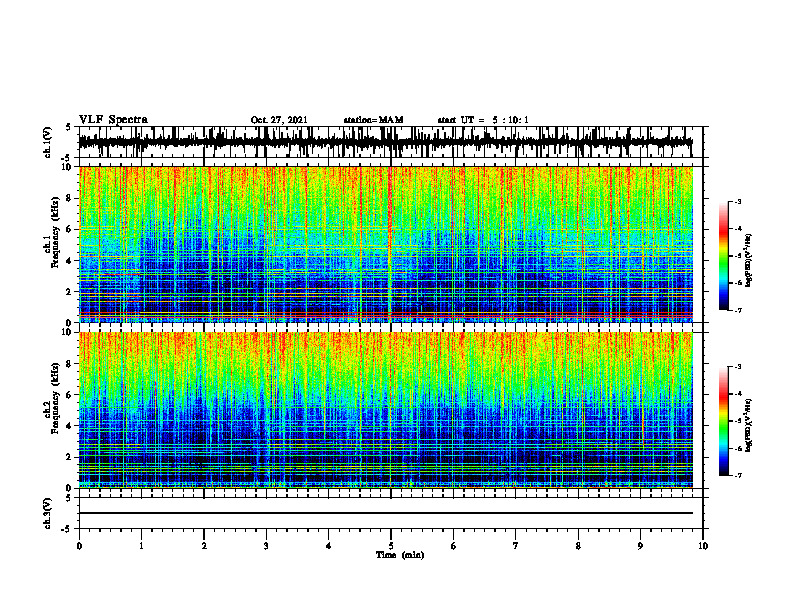Pick the ch.2 spectrogram color scale bar
The width and height of the screenshot is (792, 612).
pos(724,421)
